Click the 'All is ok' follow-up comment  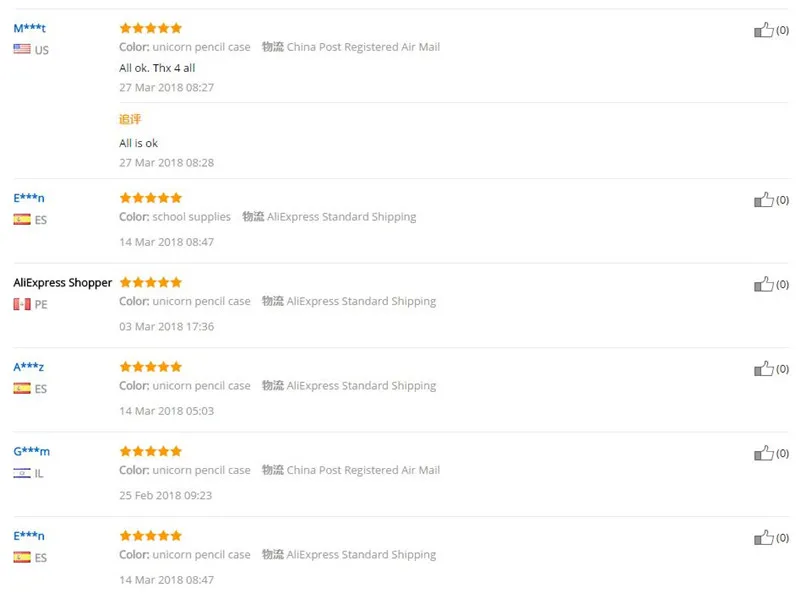pos(138,143)
